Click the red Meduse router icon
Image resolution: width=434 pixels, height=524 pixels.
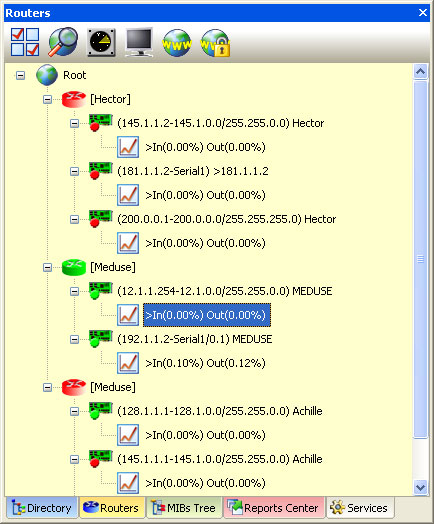click(x=74, y=387)
